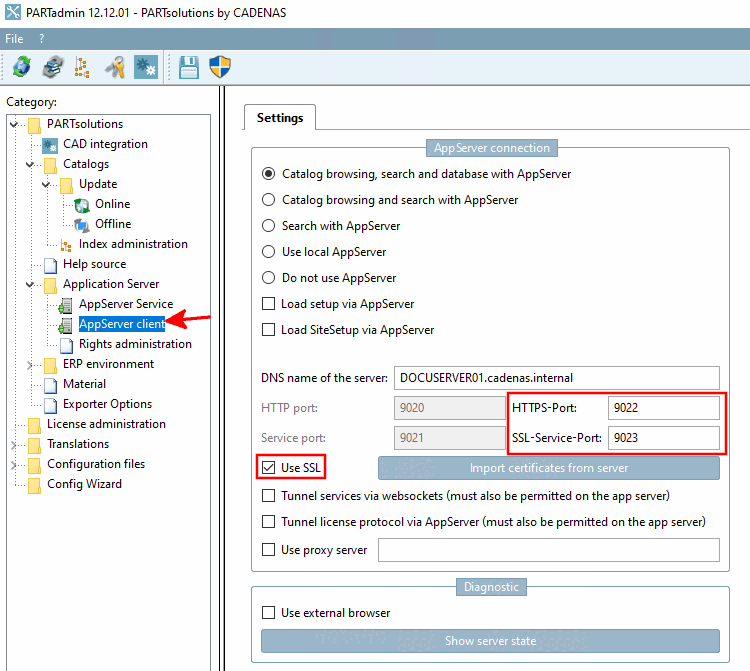750x671 pixels.
Task: Select the License administration tree item
Action: click(x=106, y=424)
